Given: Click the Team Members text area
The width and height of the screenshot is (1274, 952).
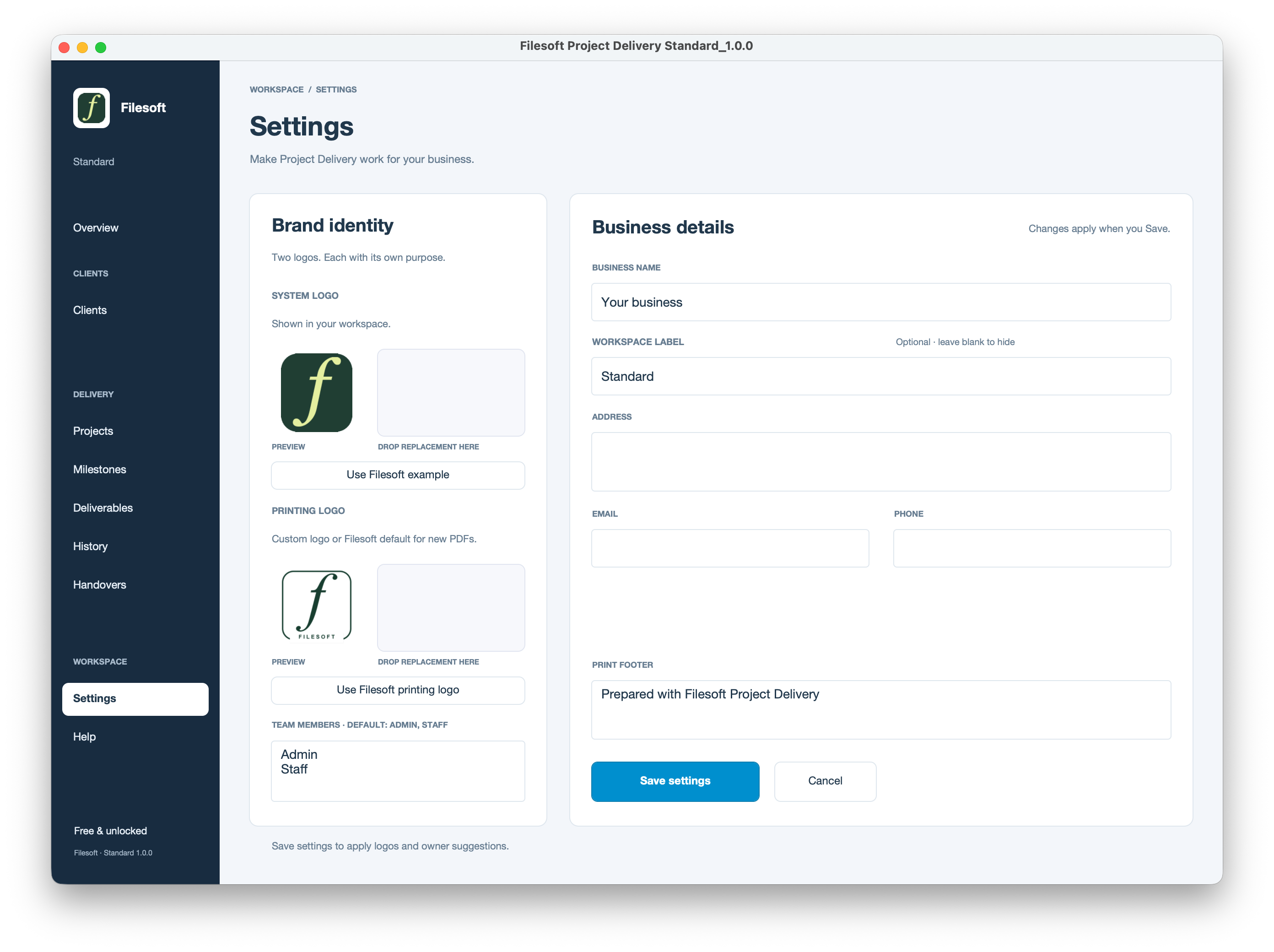Looking at the screenshot, I should coord(398,772).
